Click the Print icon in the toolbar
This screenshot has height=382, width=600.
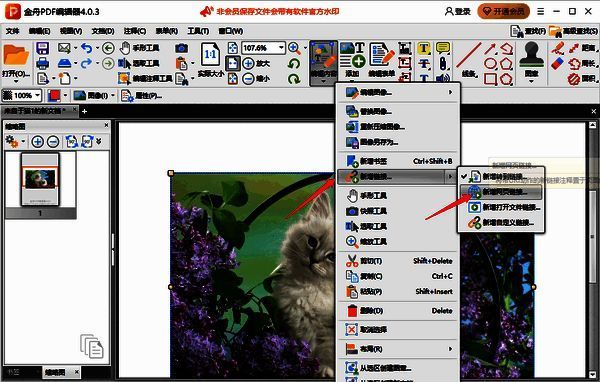42,63
